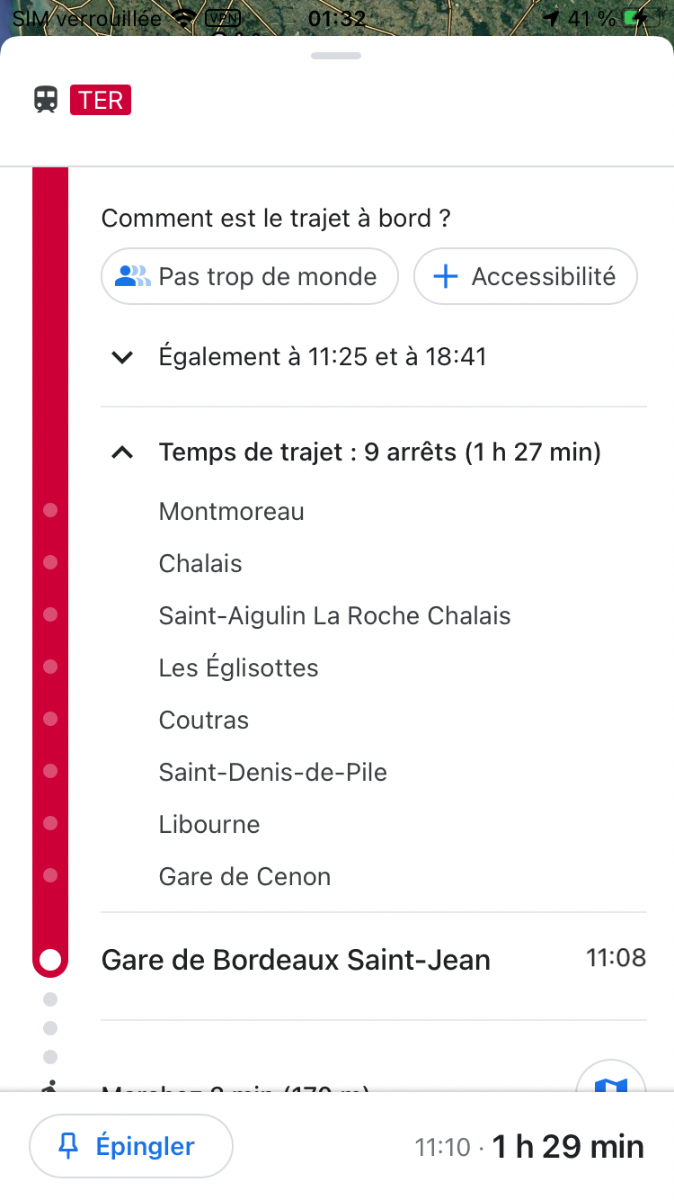Add Accessibilité feedback chip
Image resolution: width=674 pixels, height=1200 pixels.
pyautogui.click(x=525, y=276)
